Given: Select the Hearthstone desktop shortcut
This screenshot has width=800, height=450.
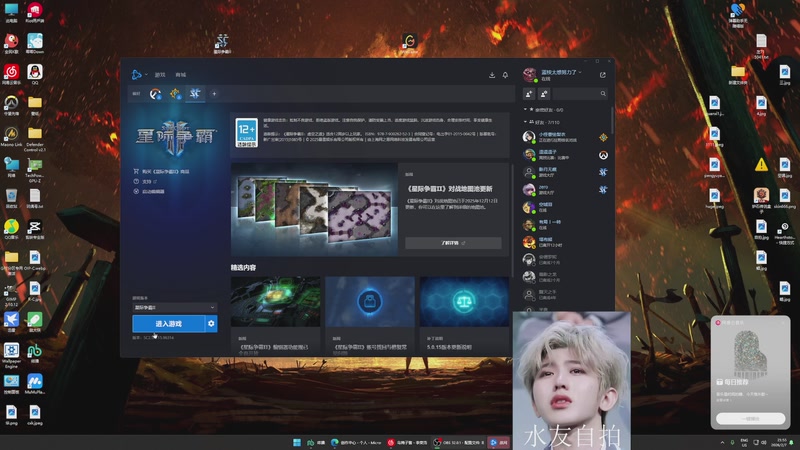Looking at the screenshot, I should coord(785,233).
